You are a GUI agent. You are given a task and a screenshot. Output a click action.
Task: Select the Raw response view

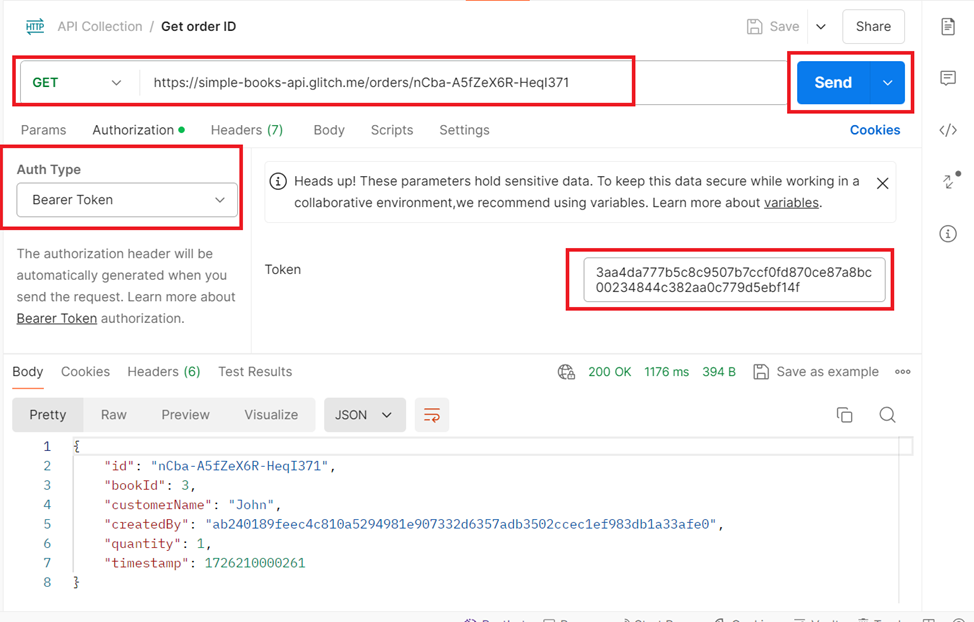114,415
